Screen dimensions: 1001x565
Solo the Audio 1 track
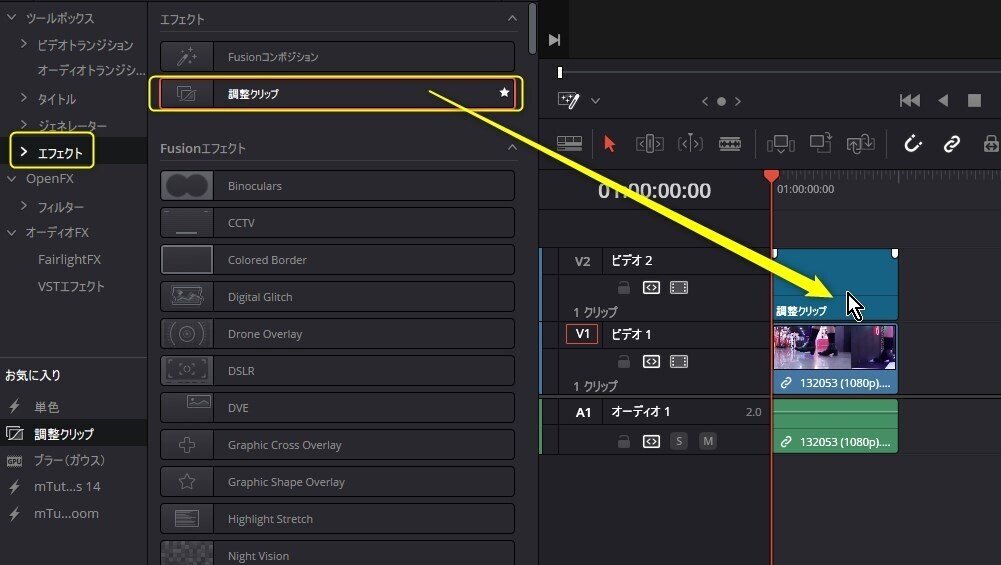pyautogui.click(x=679, y=441)
